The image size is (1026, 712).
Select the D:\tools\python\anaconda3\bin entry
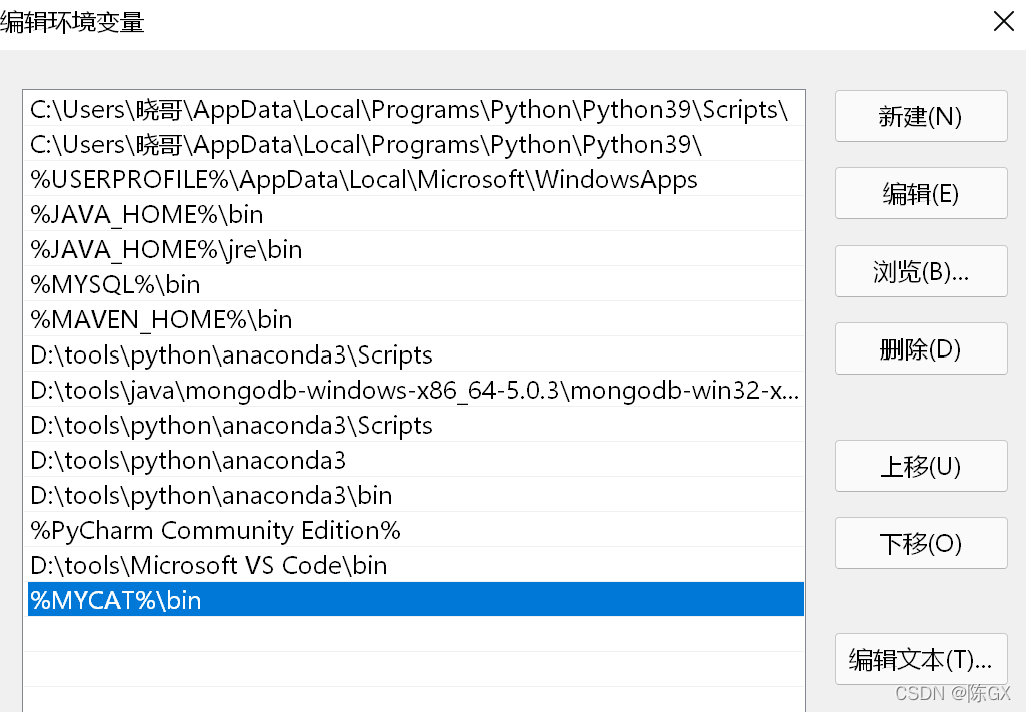pyautogui.click(x=416, y=495)
